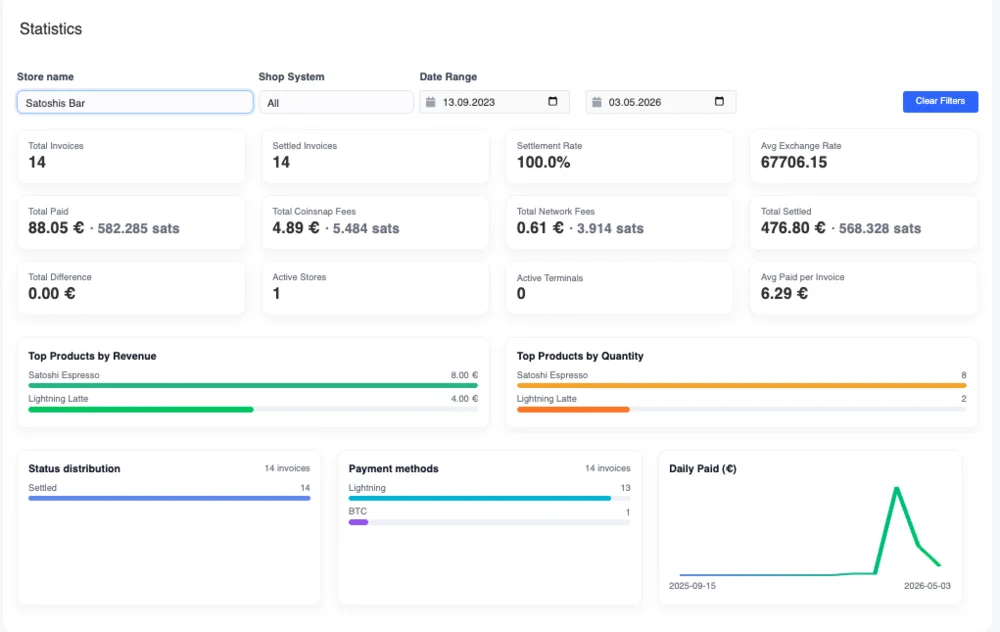Click the Statistics page title
Viewport: 1000px width, 632px height.
coord(51,29)
